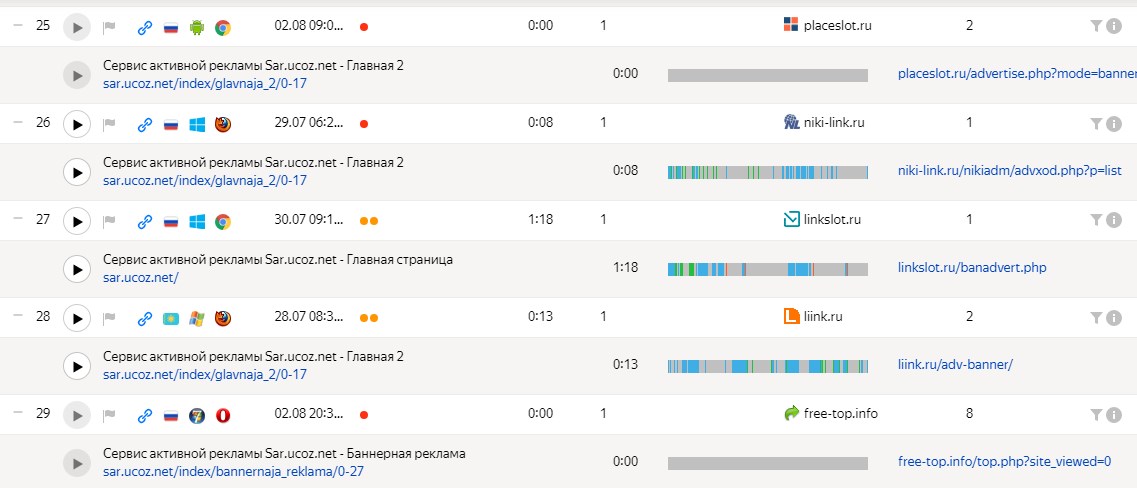Screen dimensions: 1137x488
Task: Click the Opera browser icon in visit 29
Action: coord(223,415)
